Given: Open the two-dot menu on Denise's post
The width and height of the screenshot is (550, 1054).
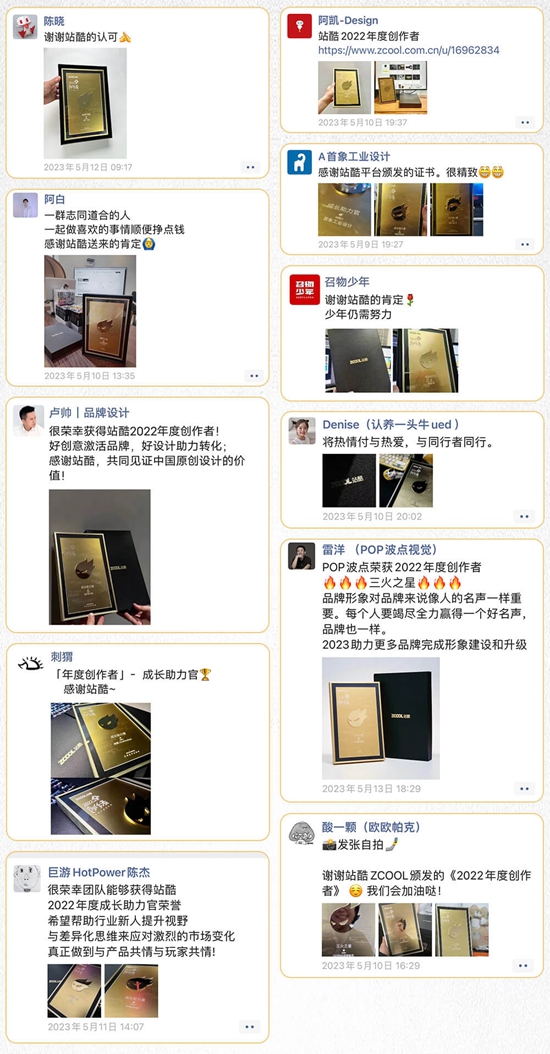Looking at the screenshot, I should [x=524, y=516].
